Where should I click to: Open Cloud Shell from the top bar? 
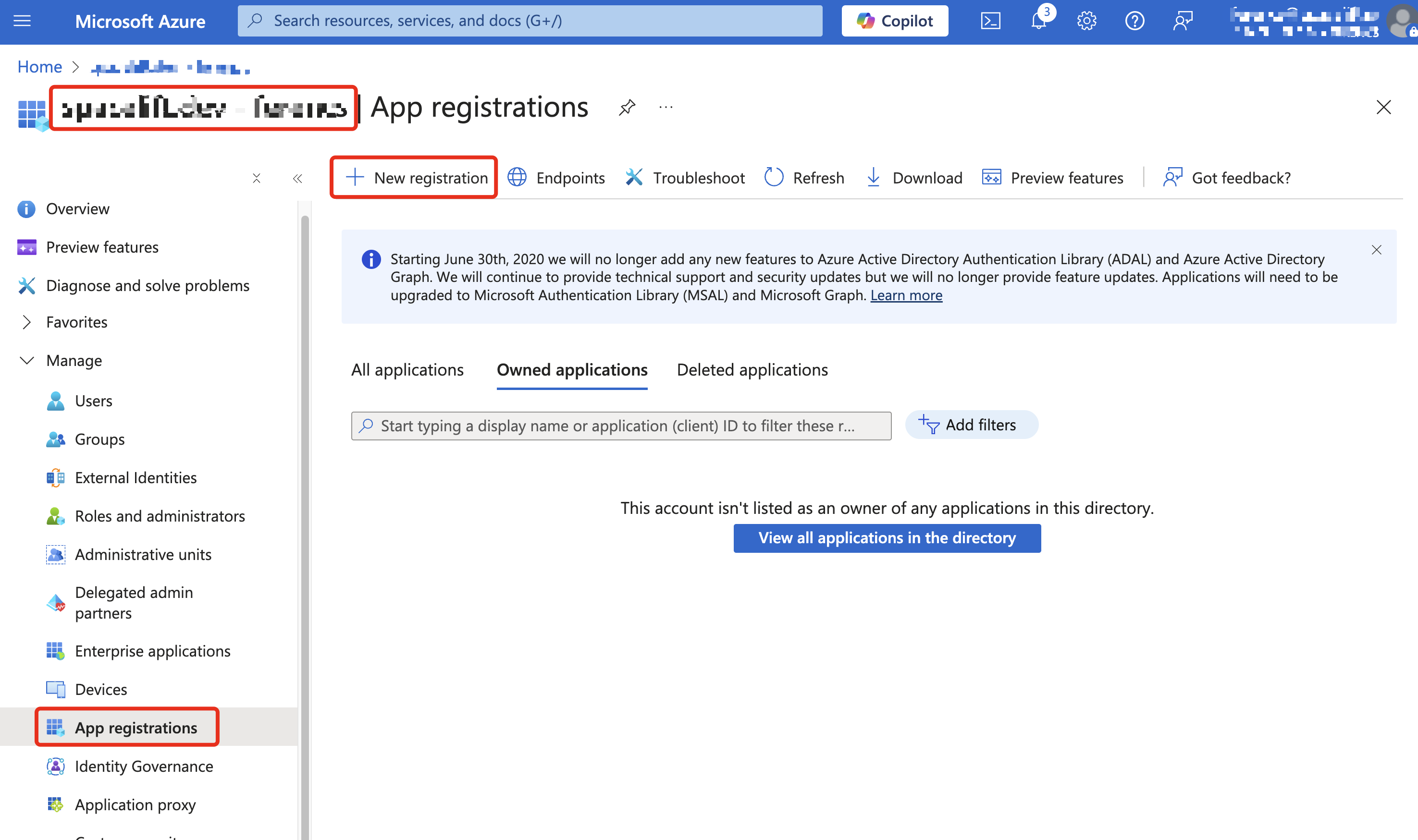tap(990, 21)
